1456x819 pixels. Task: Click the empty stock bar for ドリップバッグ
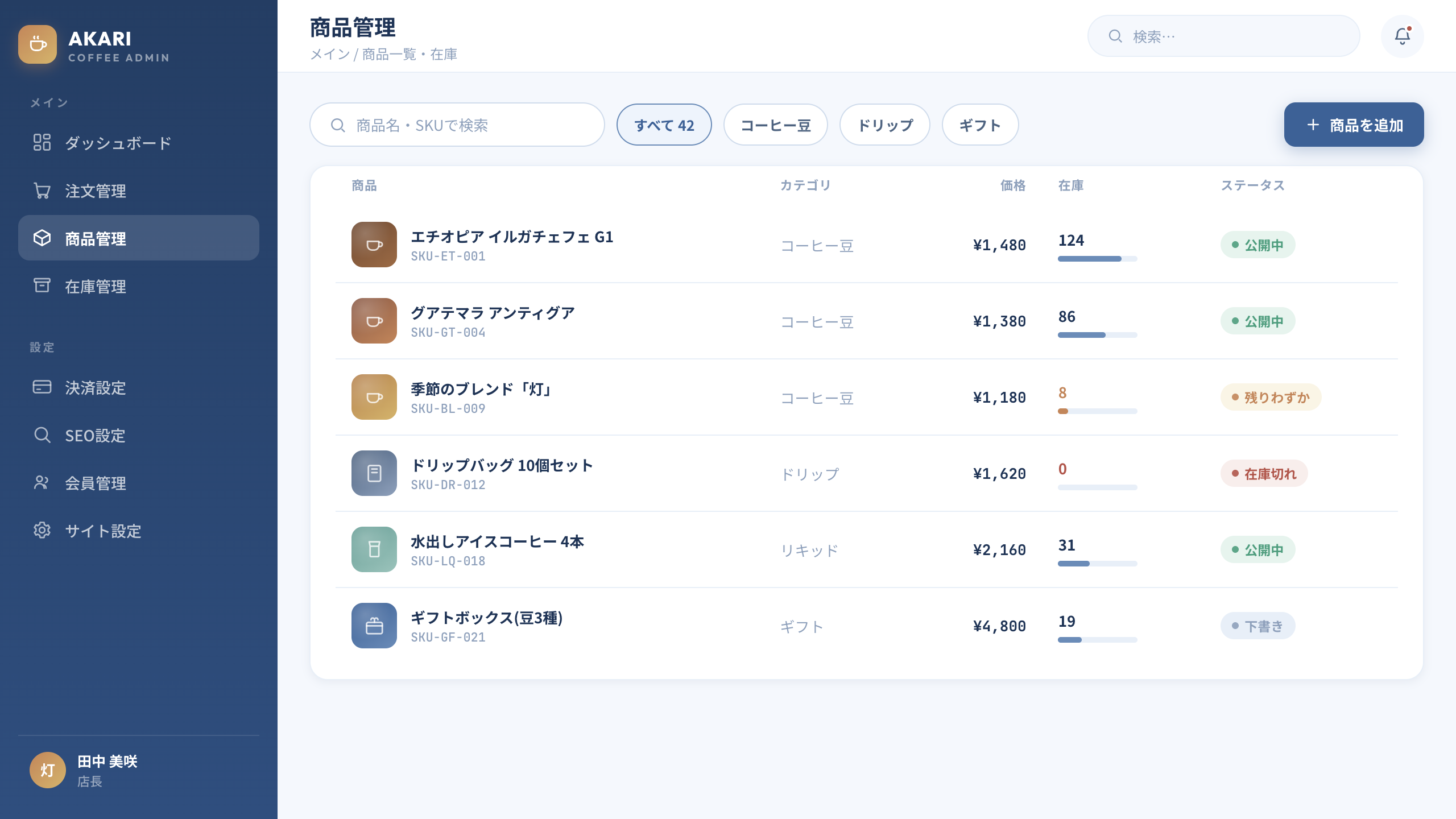tap(1098, 487)
